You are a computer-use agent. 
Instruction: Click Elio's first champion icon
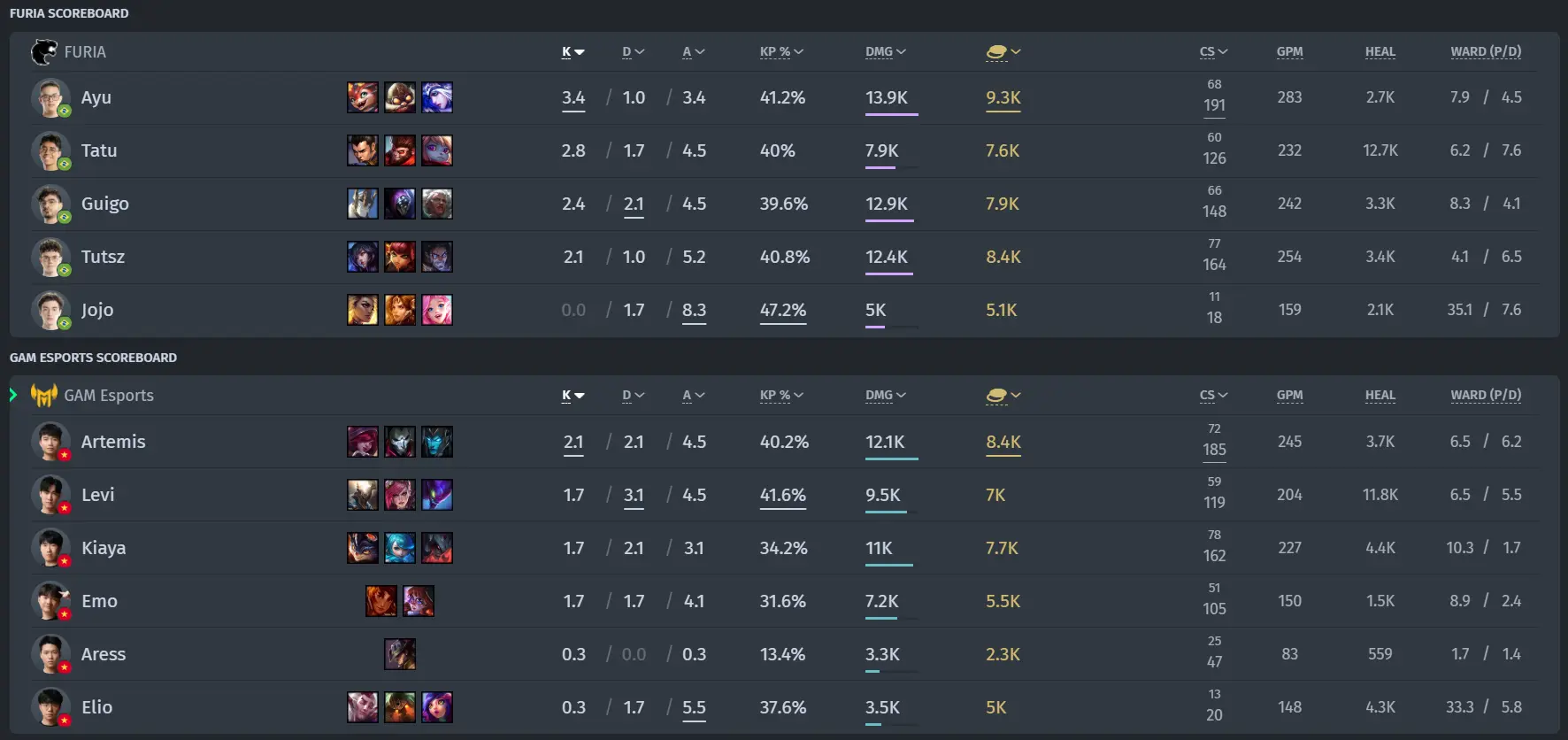coord(363,707)
